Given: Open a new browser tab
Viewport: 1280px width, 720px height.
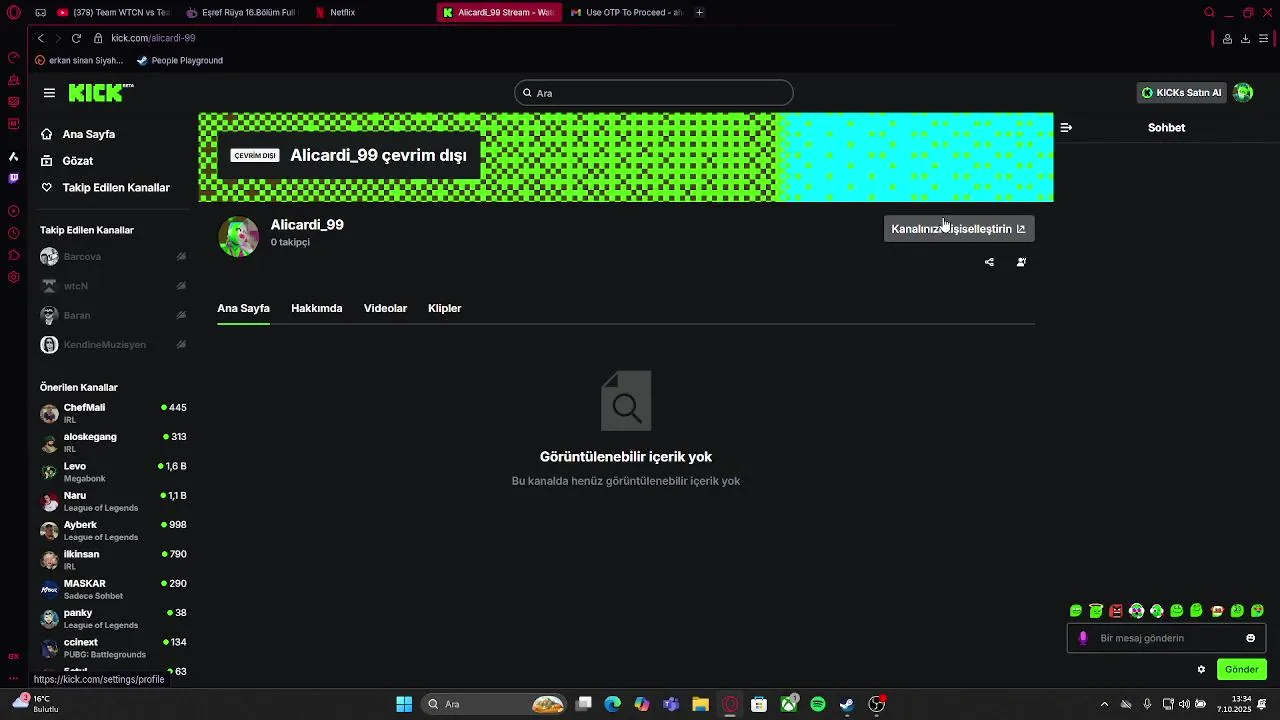Looking at the screenshot, I should pyautogui.click(x=699, y=13).
